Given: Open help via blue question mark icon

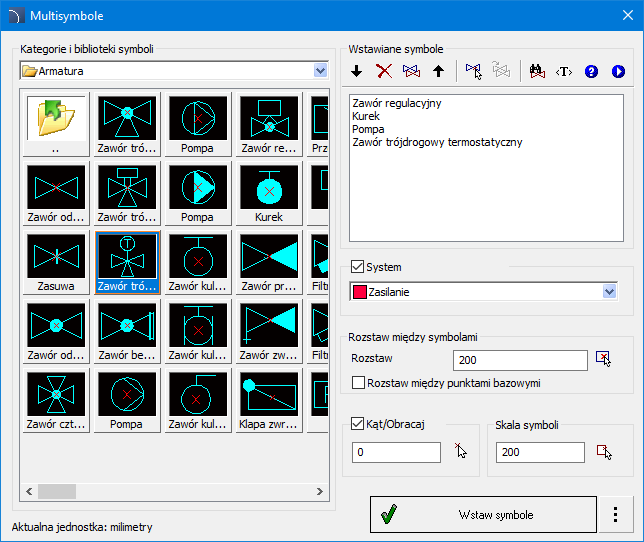Looking at the screenshot, I should pyautogui.click(x=591, y=71).
